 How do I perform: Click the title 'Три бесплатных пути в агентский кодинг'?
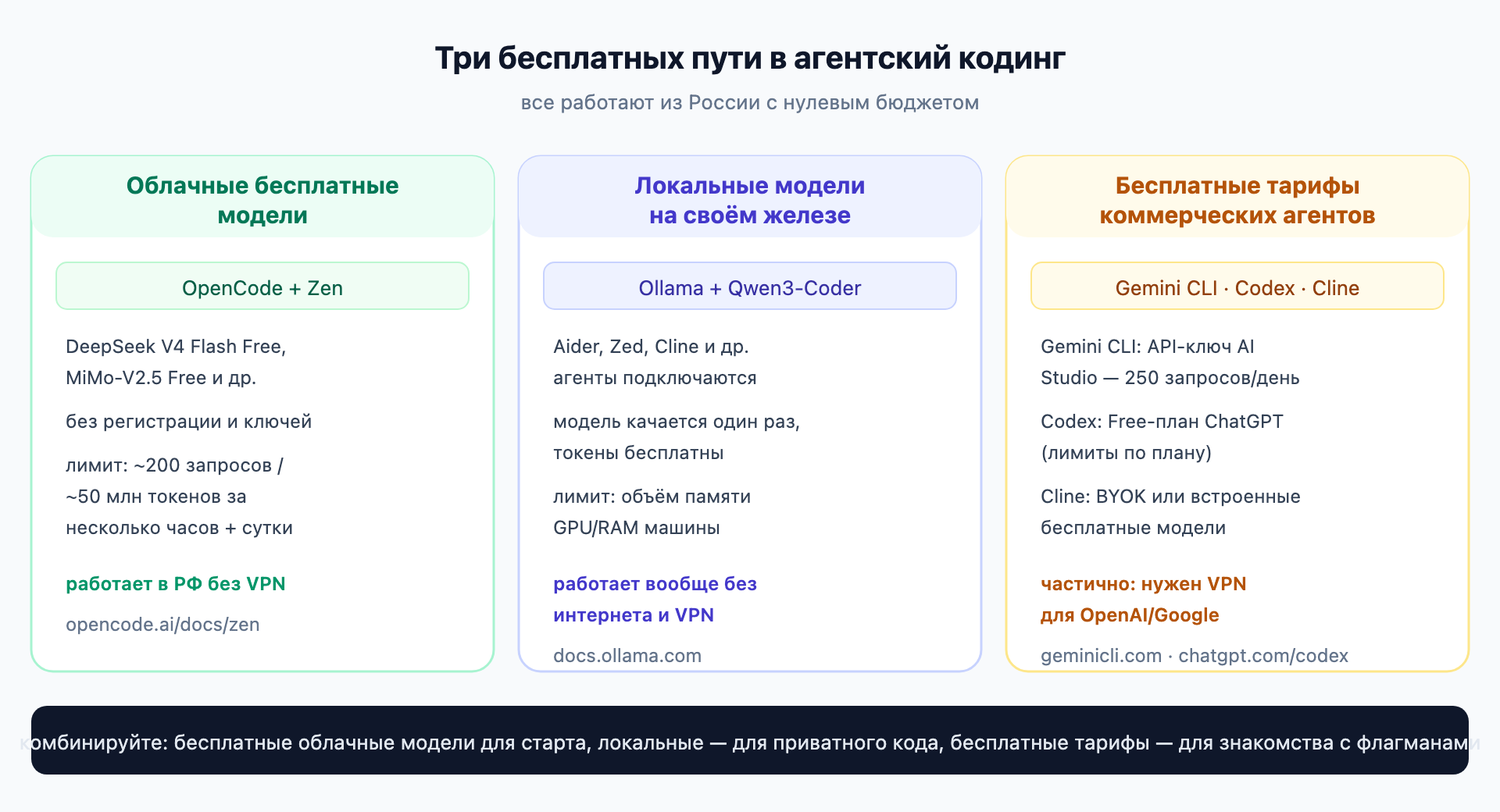[x=750, y=59]
